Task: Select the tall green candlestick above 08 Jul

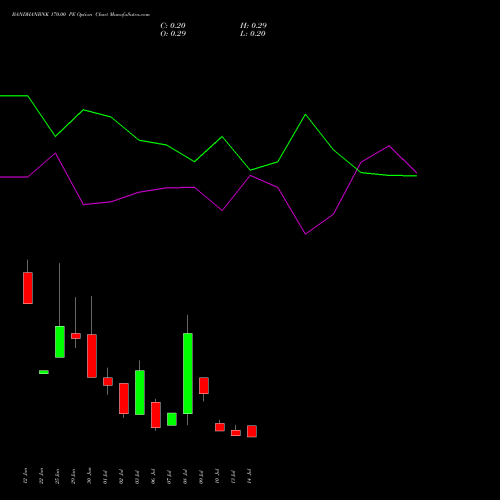Action: click(188, 373)
